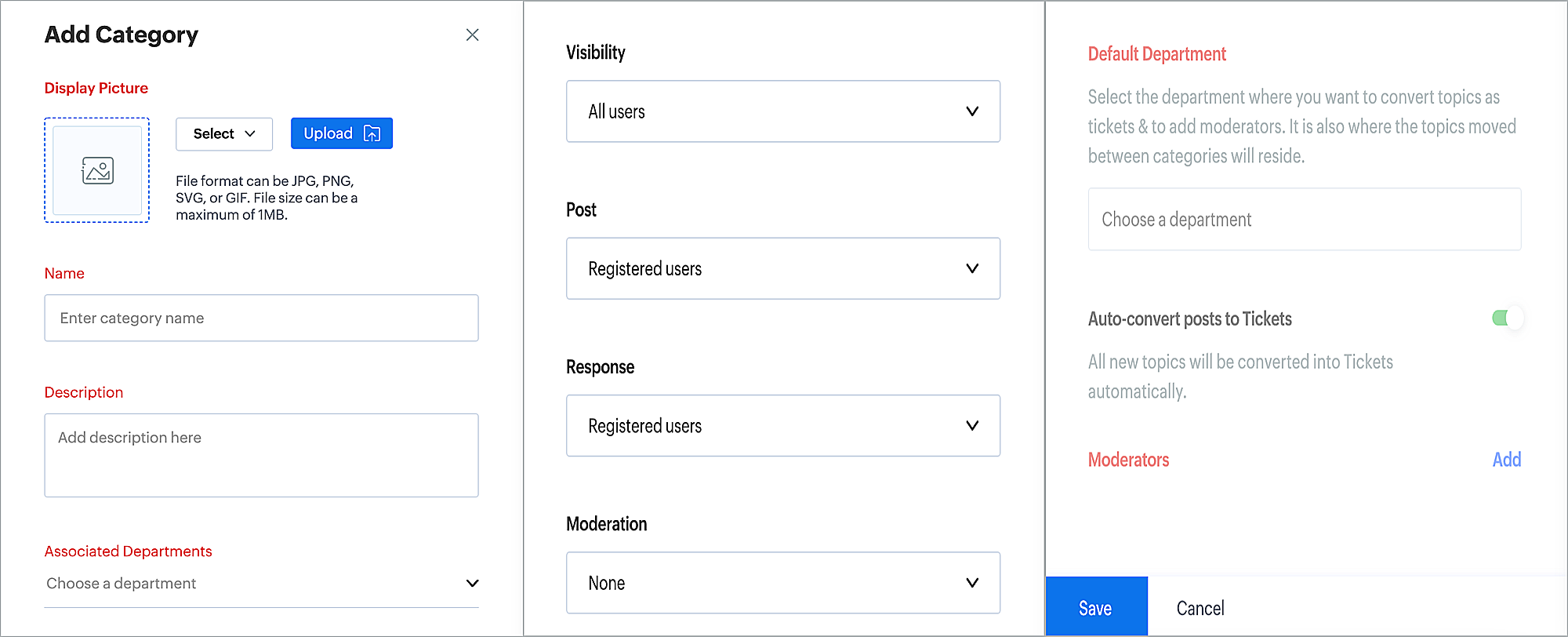The width and height of the screenshot is (1568, 637).
Task: Open the Select picture dropdown
Action: pos(223,134)
